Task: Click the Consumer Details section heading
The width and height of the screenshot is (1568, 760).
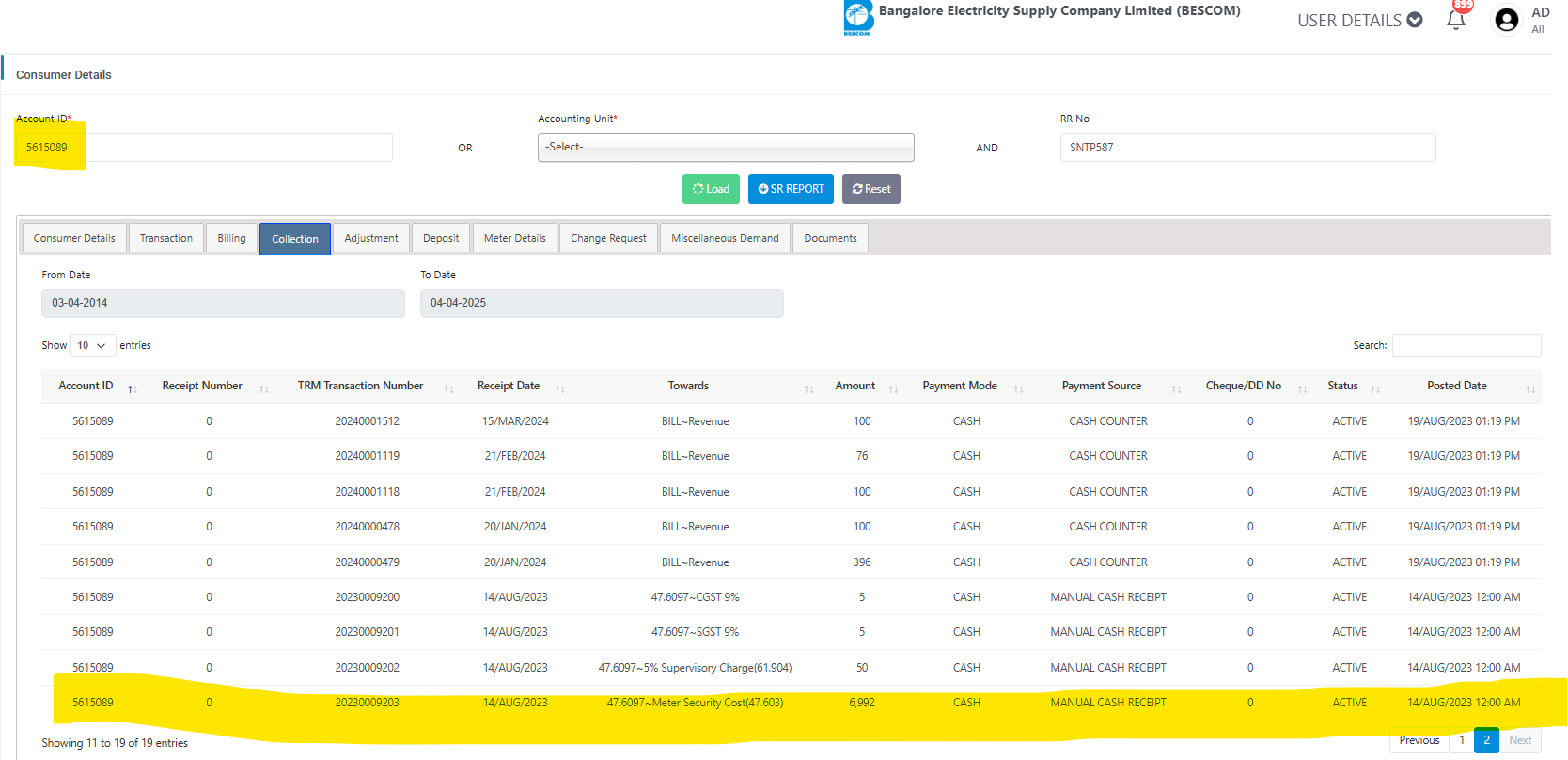Action: (64, 75)
